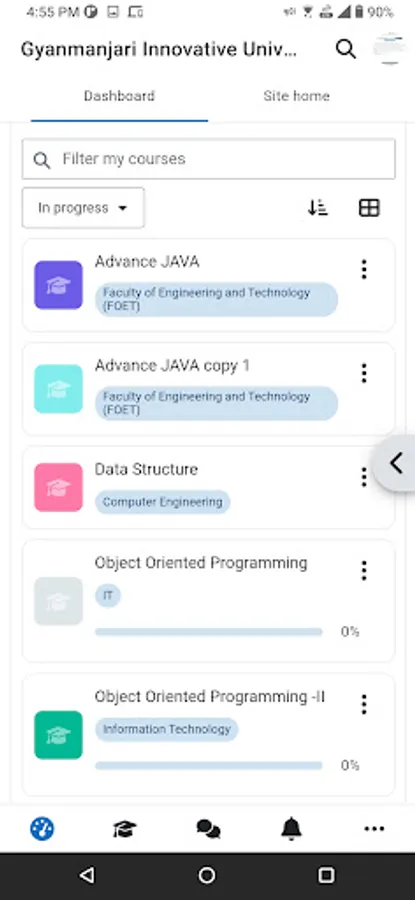The image size is (415, 900).
Task: Open the user profile avatar menu
Action: 389,49
